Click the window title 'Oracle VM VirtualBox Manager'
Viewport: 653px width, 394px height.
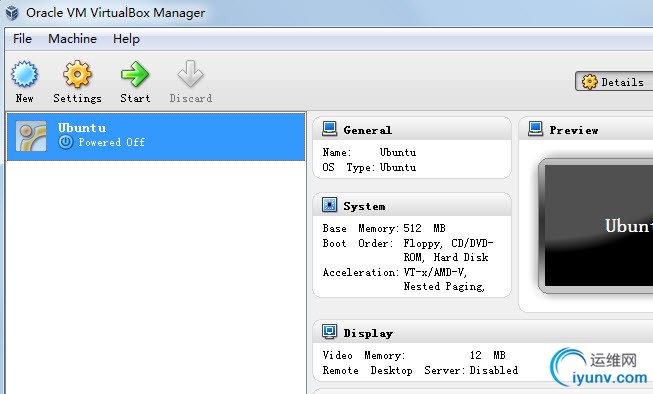click(115, 13)
